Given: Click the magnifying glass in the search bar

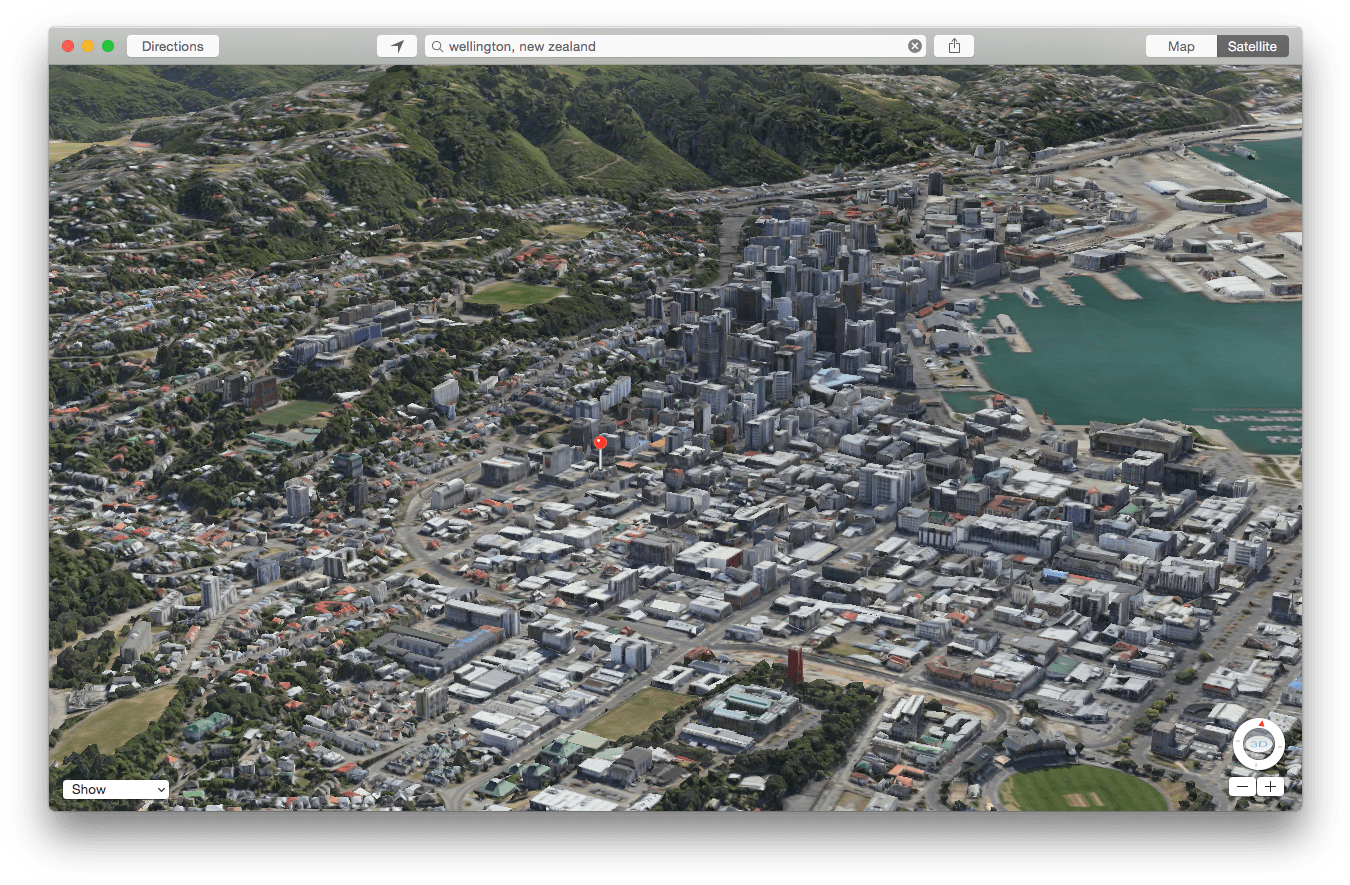Looking at the screenshot, I should pyautogui.click(x=437, y=46).
